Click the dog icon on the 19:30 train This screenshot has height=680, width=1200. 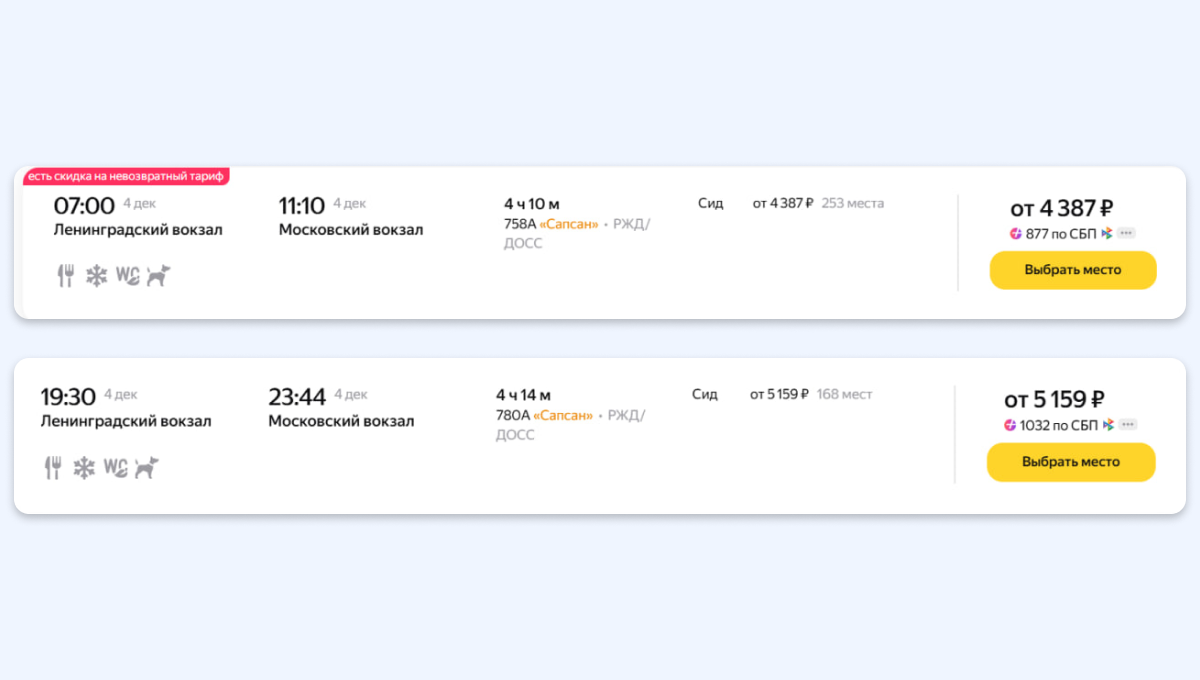click(x=146, y=467)
